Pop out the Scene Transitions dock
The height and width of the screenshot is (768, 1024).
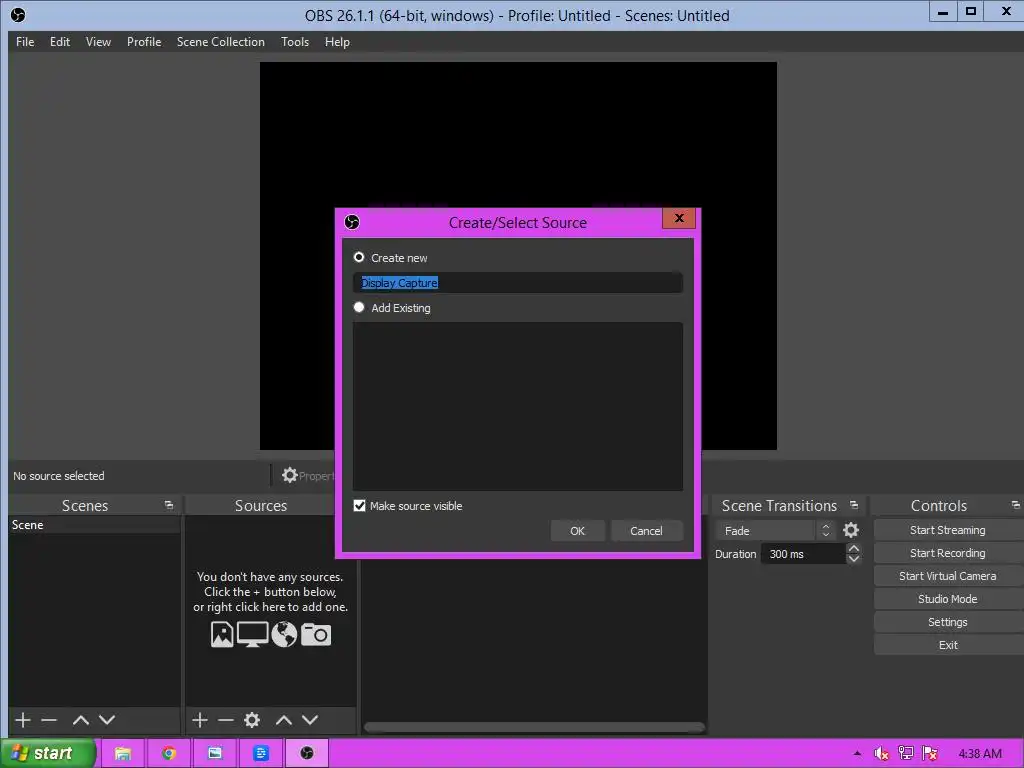[x=854, y=505]
